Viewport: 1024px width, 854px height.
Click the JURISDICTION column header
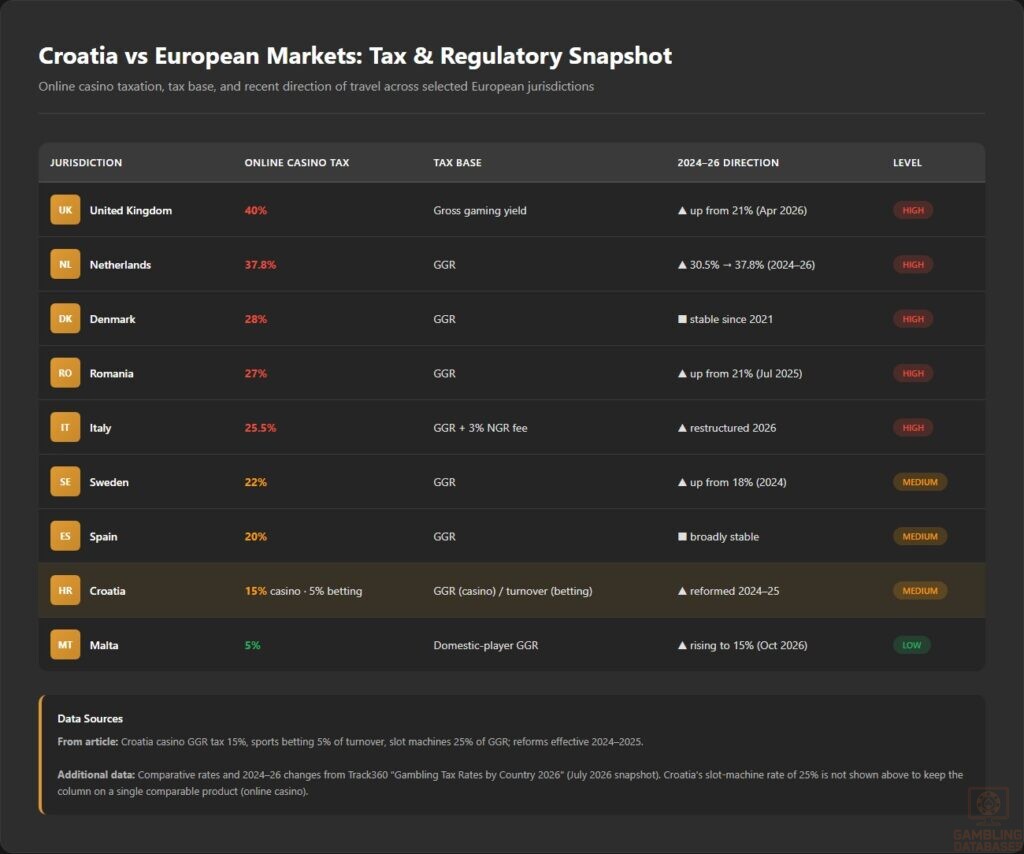click(86, 163)
